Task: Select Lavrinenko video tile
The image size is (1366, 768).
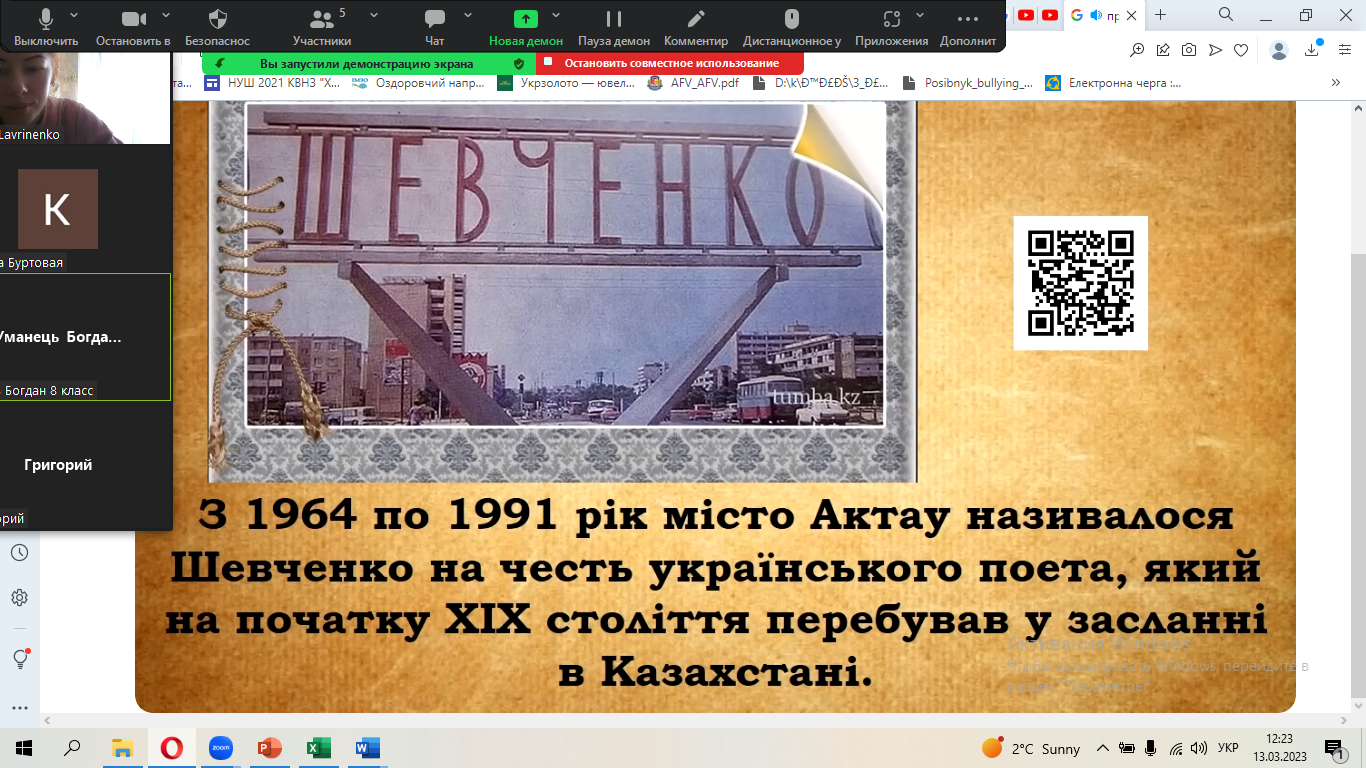Action: [x=85, y=96]
